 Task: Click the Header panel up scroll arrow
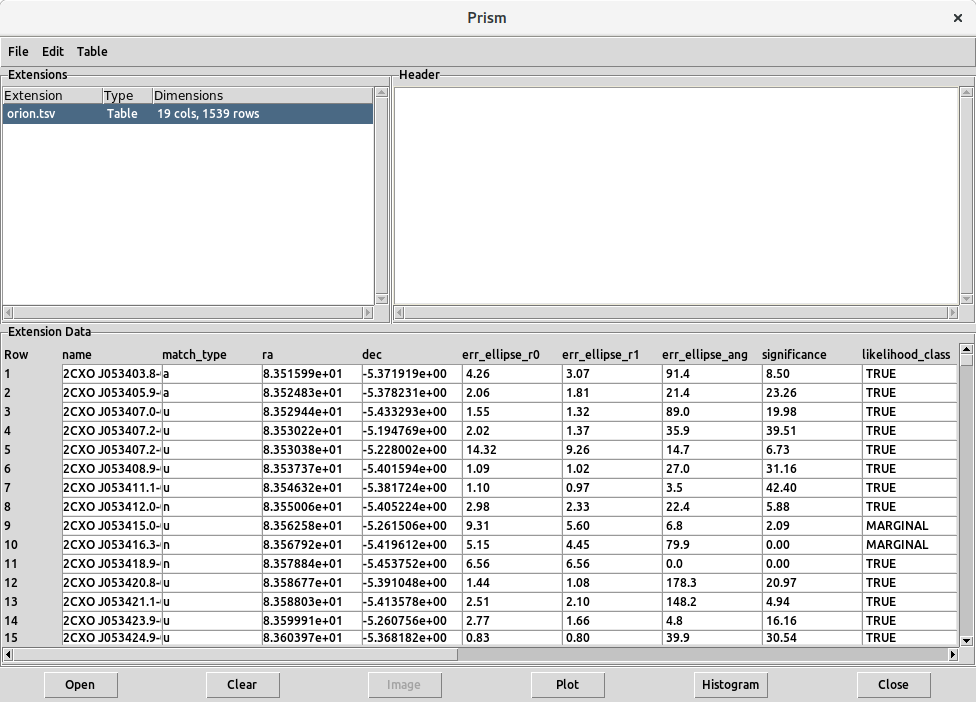pyautogui.click(x=966, y=94)
